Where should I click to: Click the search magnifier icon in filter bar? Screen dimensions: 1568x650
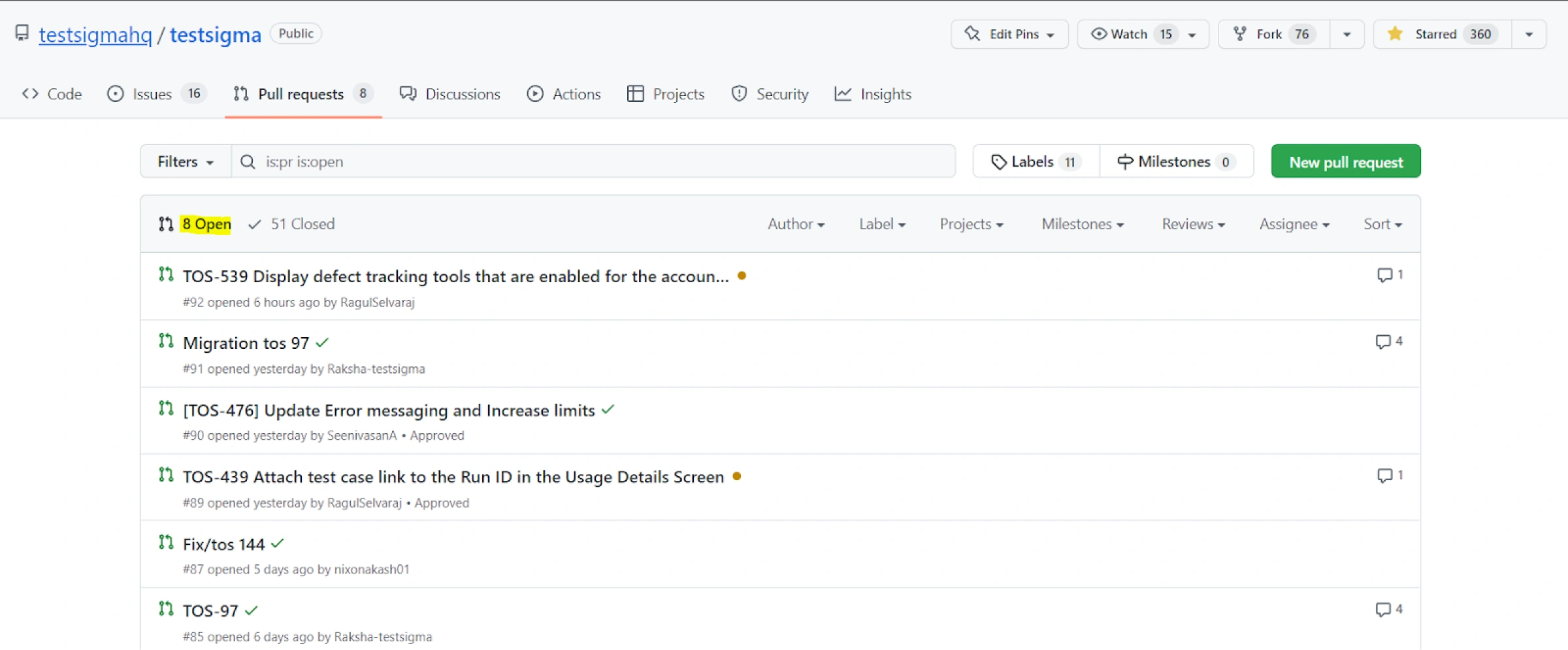248,161
